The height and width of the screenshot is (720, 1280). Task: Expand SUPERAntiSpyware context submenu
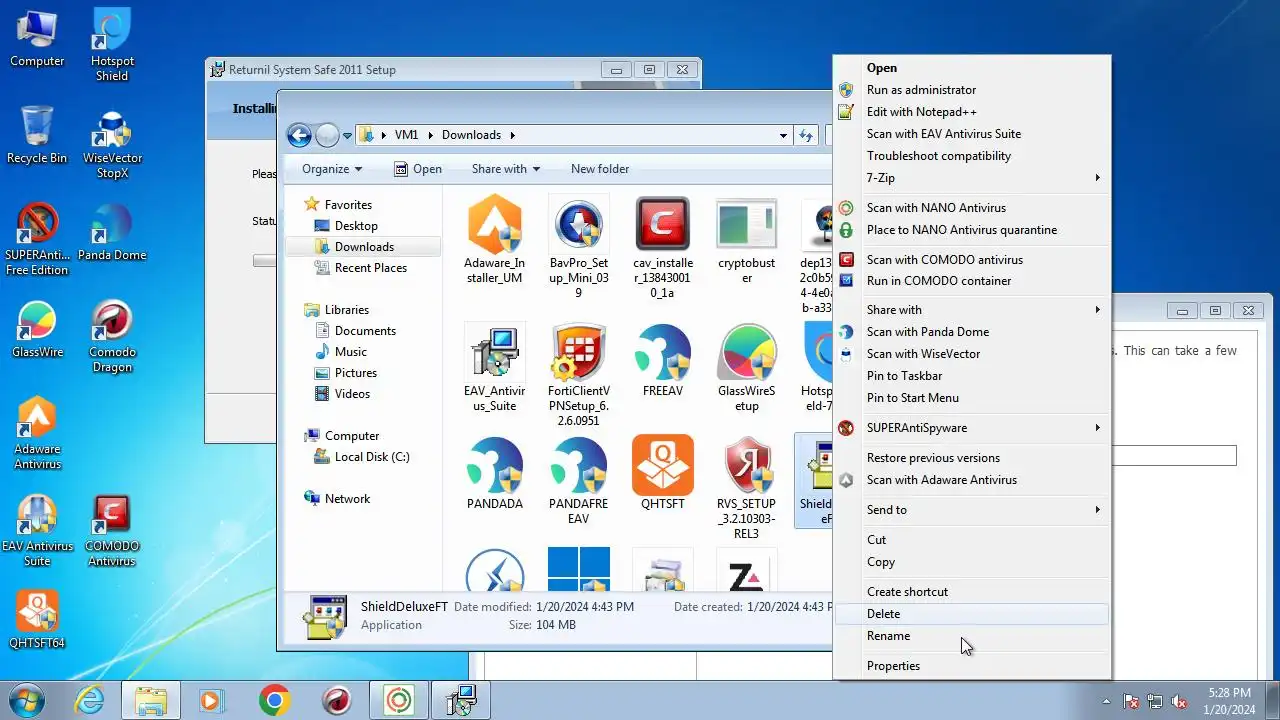(x=971, y=428)
